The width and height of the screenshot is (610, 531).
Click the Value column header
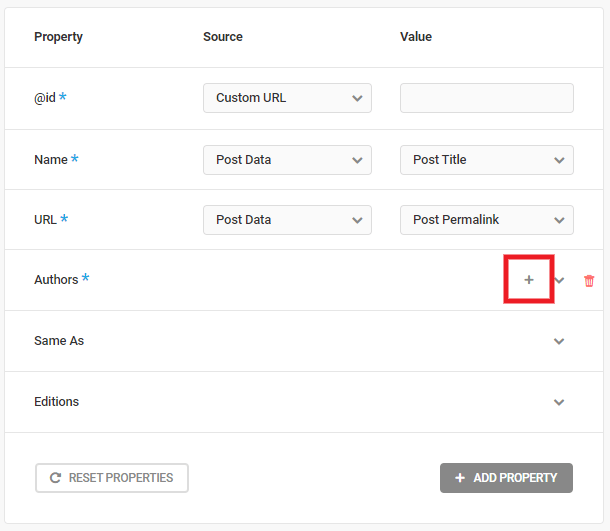point(416,37)
